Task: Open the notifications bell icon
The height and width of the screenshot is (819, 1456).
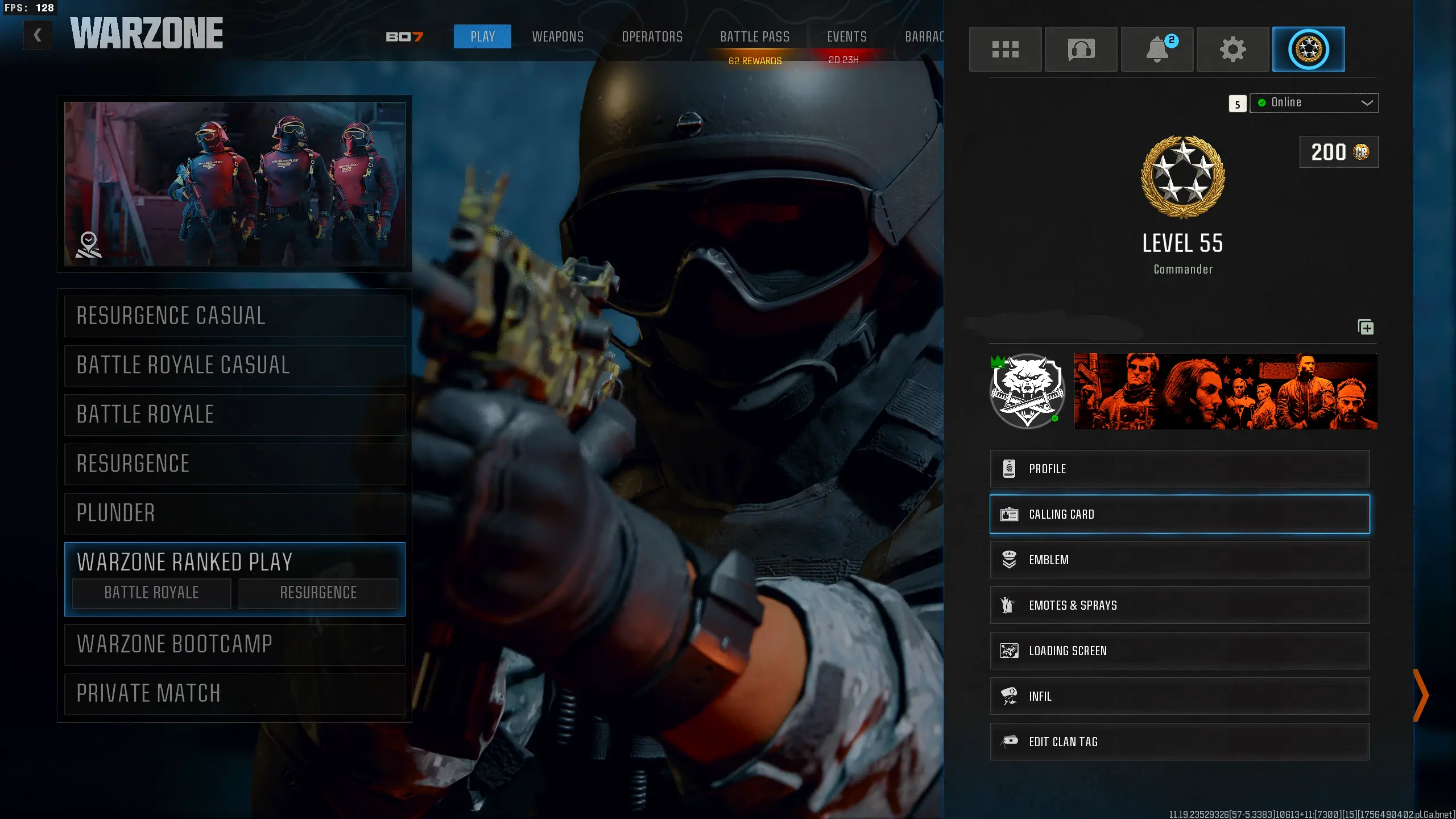Action: [x=1157, y=49]
